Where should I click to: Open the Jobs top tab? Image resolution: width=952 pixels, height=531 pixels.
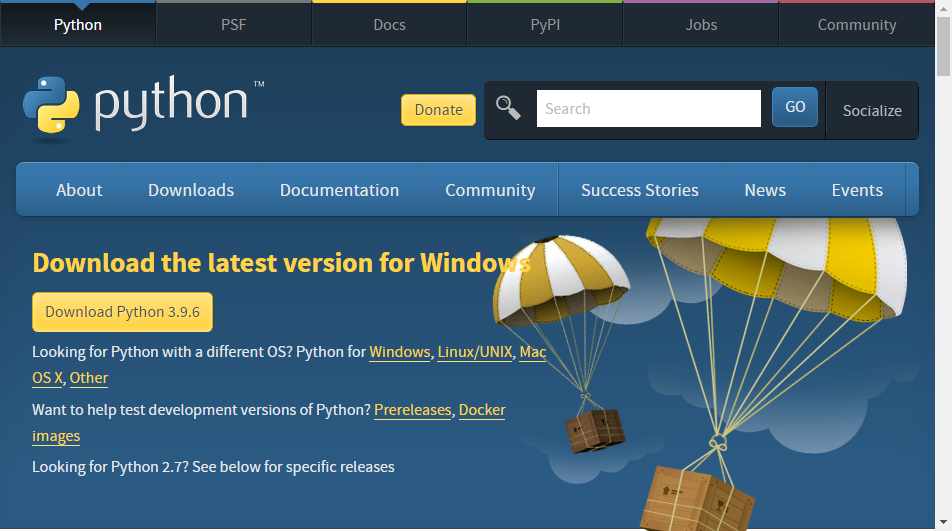pos(701,24)
